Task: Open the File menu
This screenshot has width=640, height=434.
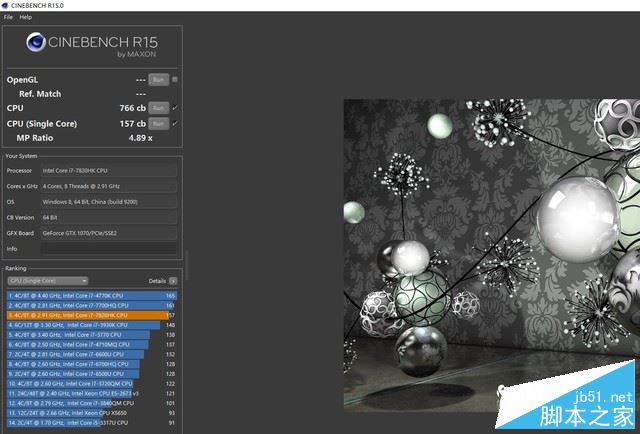Action: (8, 17)
